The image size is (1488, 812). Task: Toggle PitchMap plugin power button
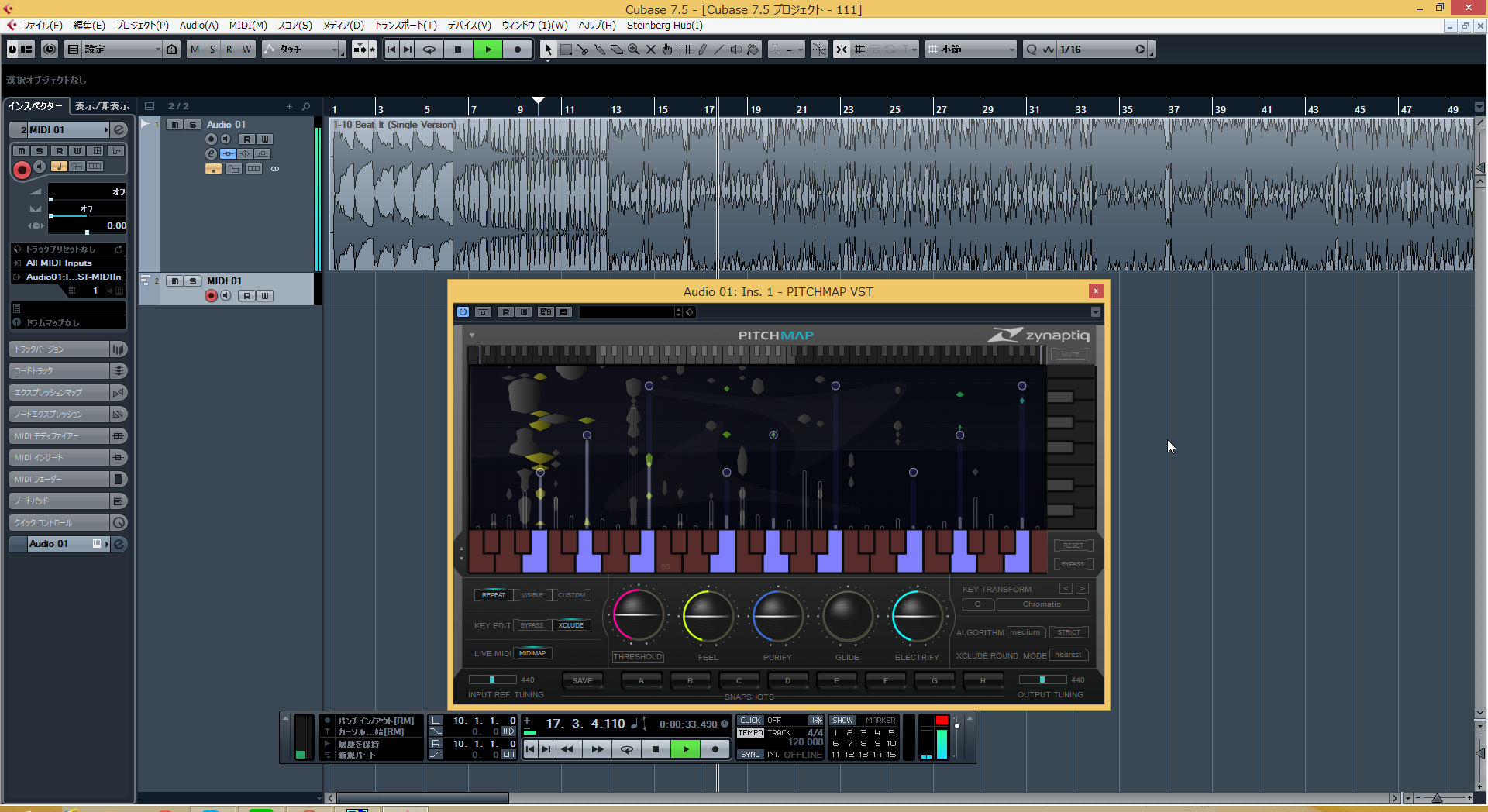(x=463, y=312)
